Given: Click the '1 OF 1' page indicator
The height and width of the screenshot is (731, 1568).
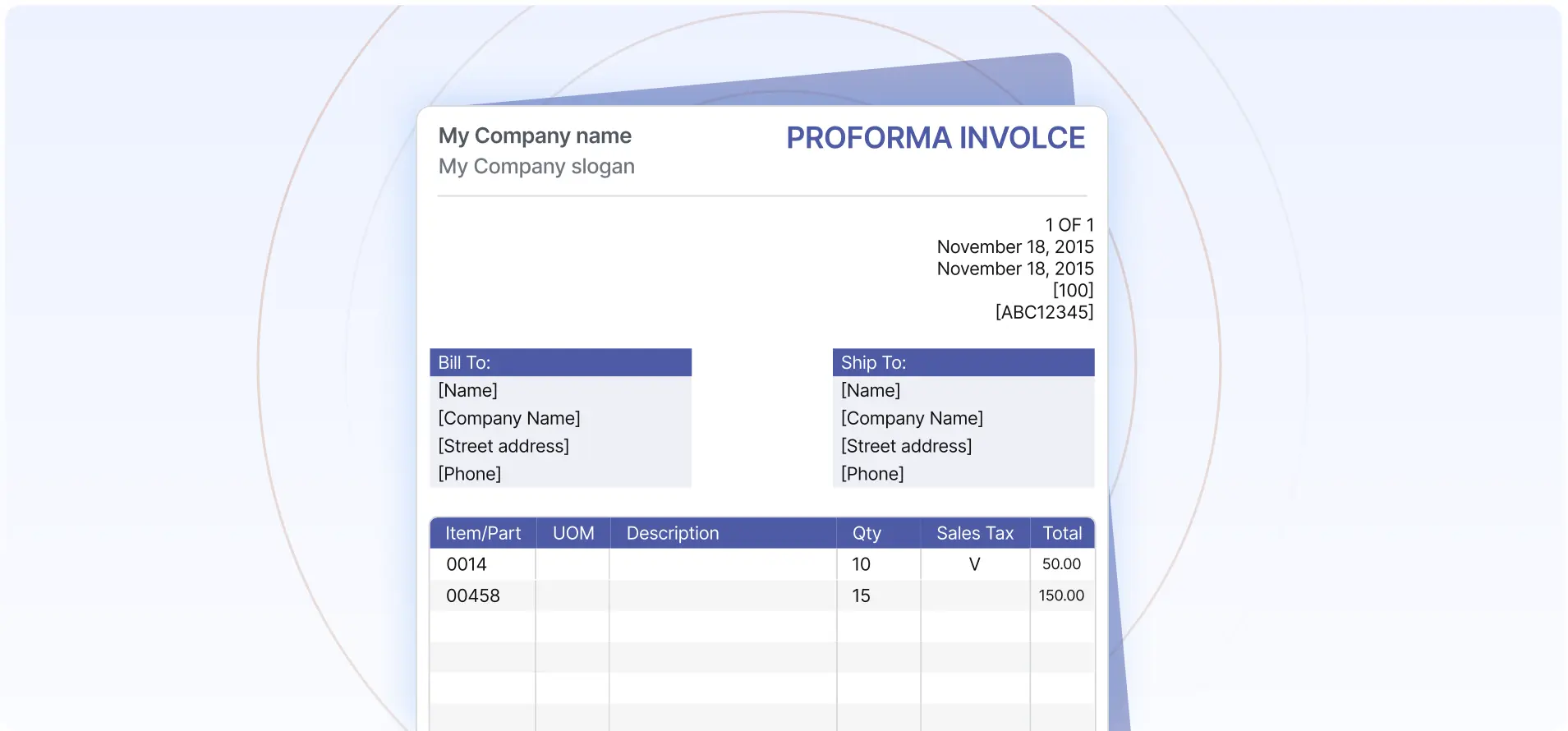Looking at the screenshot, I should [1069, 225].
